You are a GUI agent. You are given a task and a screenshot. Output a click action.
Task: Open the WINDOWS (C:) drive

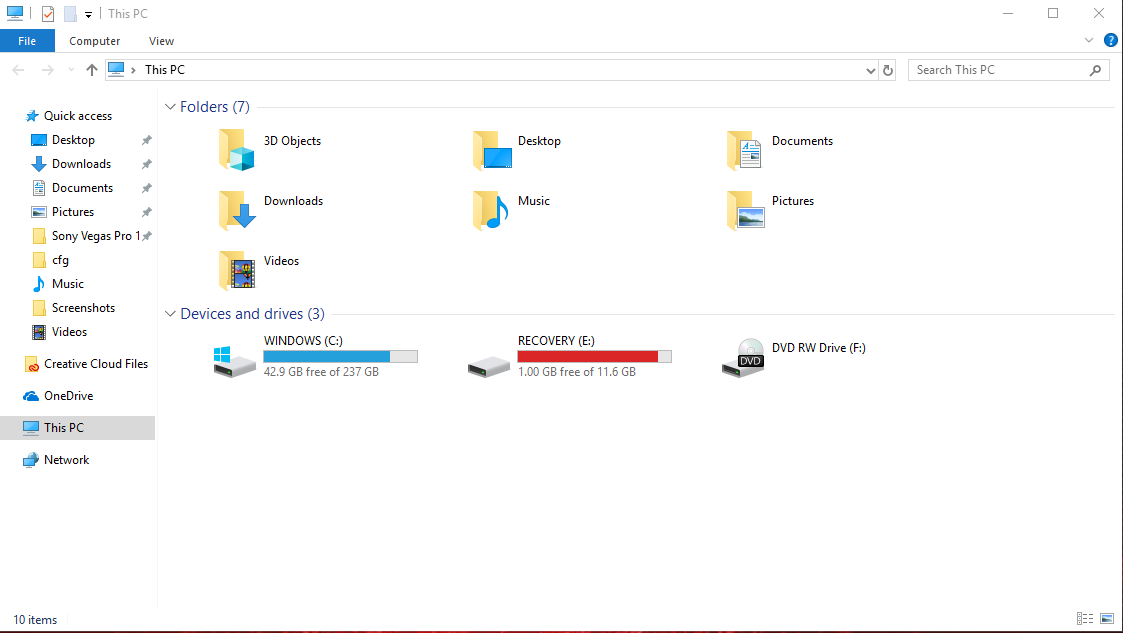click(x=303, y=340)
